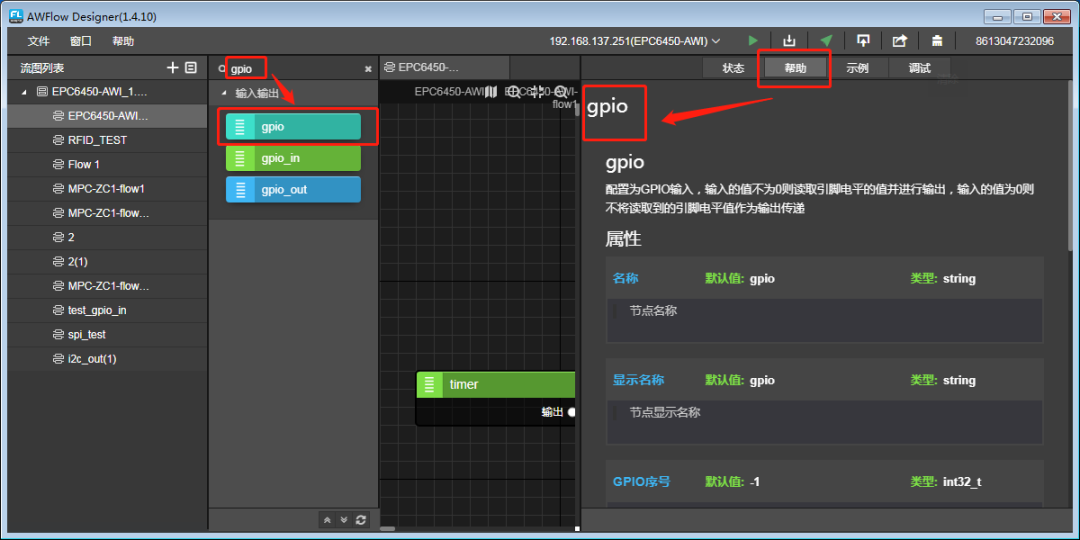Image resolution: width=1080 pixels, height=540 pixels.
Task: Click the 名称 property label
Action: (x=625, y=279)
